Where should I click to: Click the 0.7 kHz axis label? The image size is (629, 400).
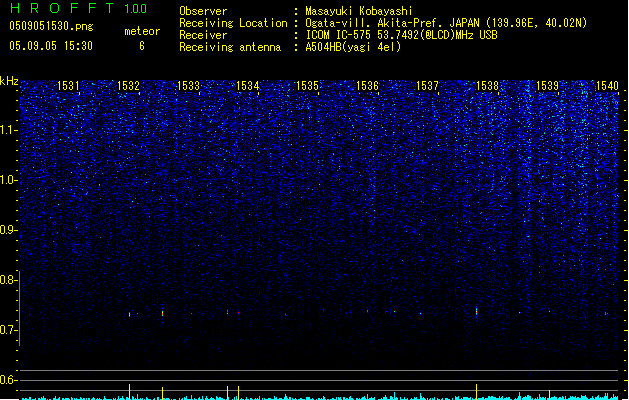(8, 330)
